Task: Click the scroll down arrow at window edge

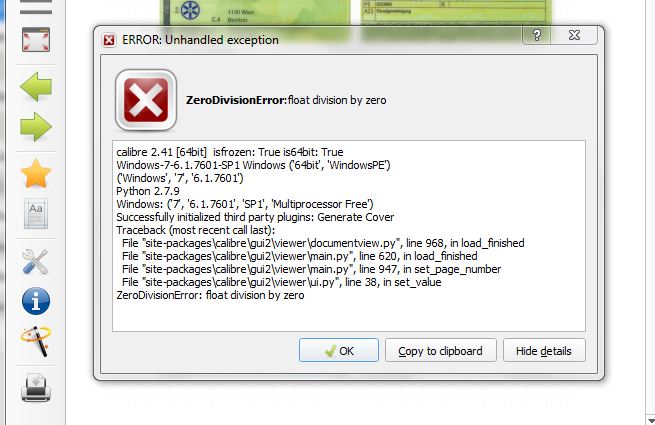Action: coord(651,420)
